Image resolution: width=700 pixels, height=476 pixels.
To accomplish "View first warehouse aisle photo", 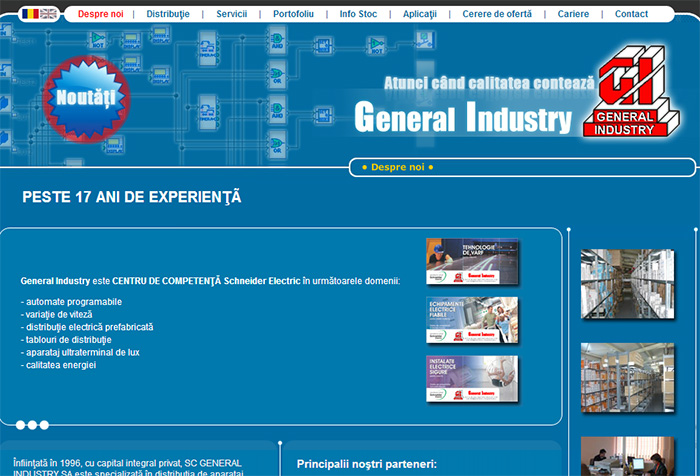I will 627,284.
